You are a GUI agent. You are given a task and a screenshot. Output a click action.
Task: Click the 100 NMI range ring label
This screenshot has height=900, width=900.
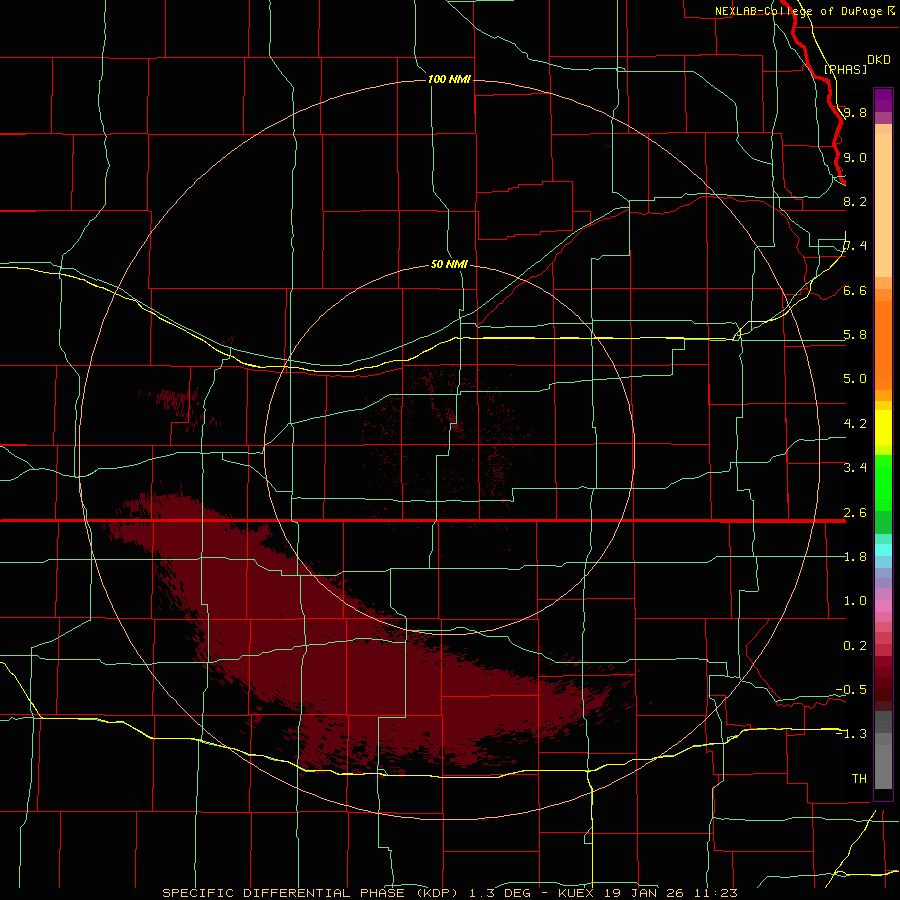pyautogui.click(x=449, y=79)
